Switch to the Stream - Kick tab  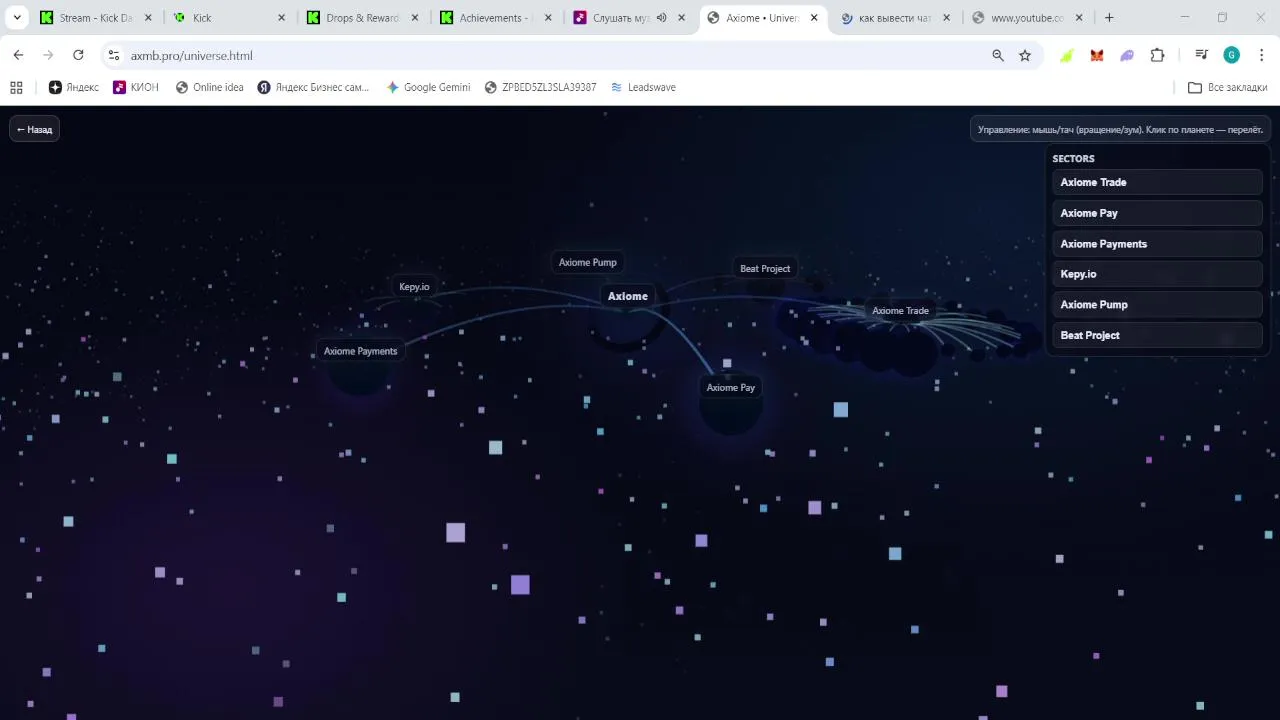coord(95,17)
